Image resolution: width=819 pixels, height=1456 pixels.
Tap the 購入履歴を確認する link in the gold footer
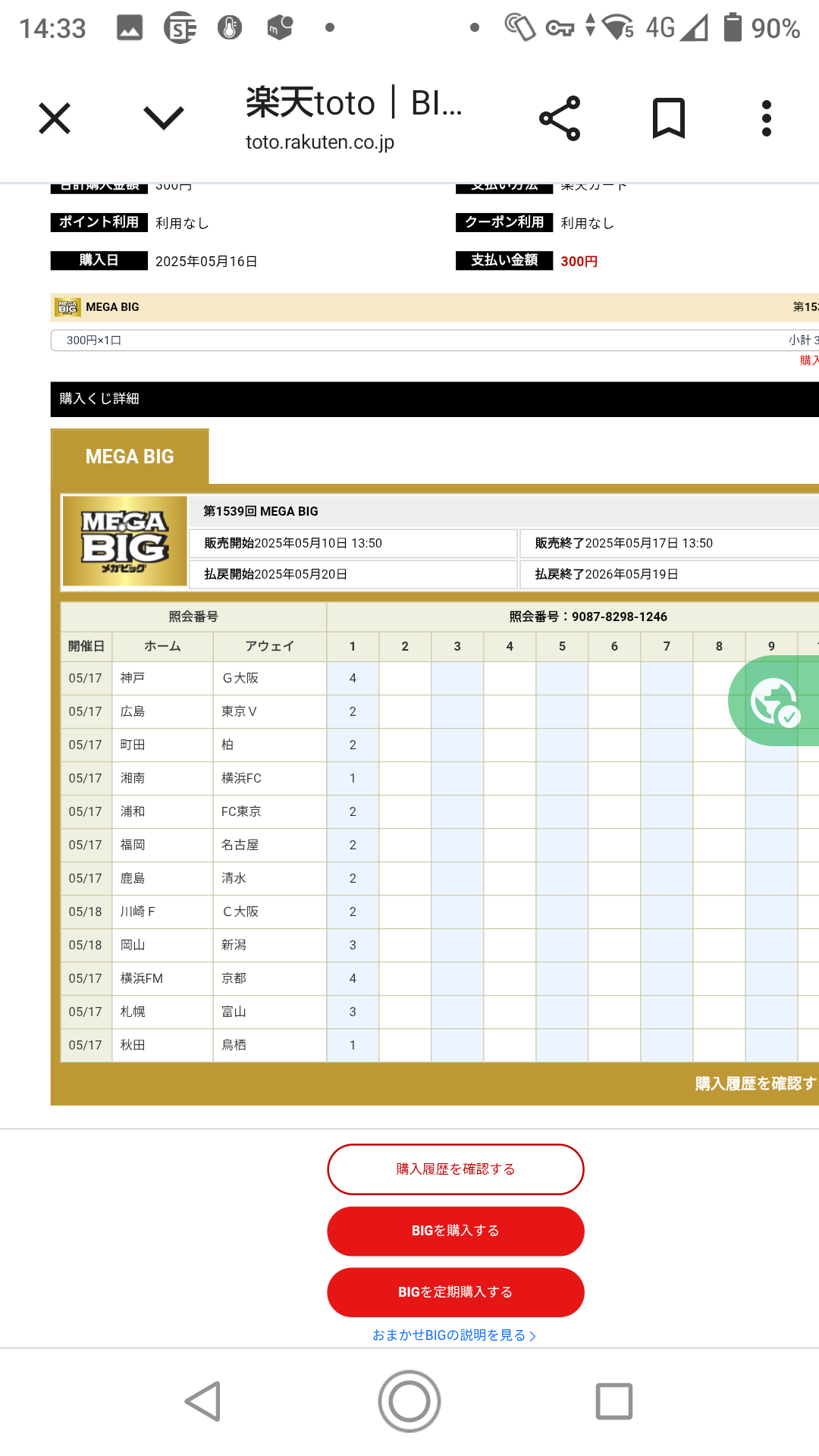[x=755, y=1084]
